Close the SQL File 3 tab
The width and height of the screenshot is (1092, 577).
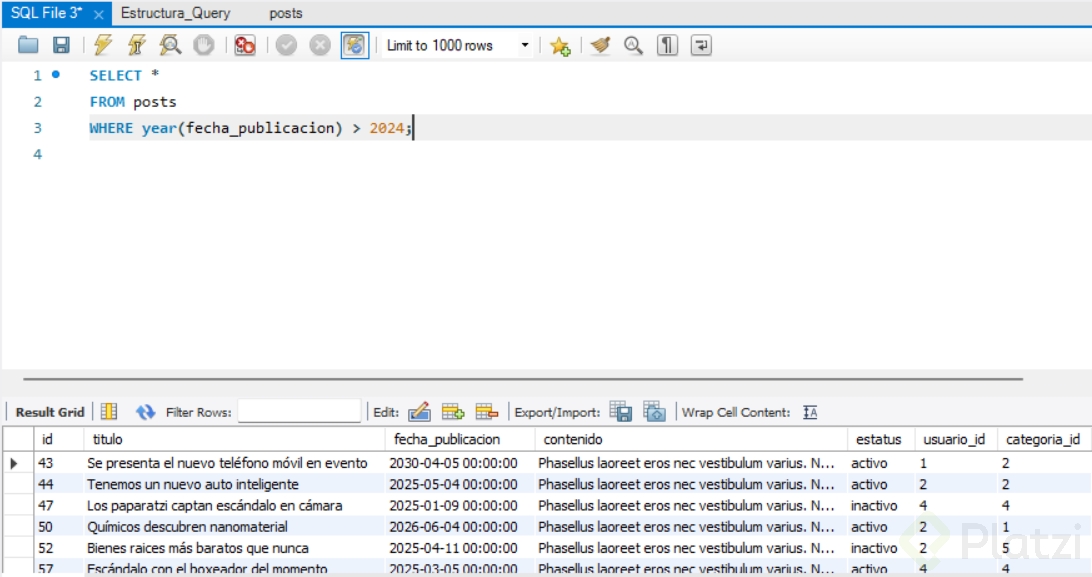coord(99,15)
